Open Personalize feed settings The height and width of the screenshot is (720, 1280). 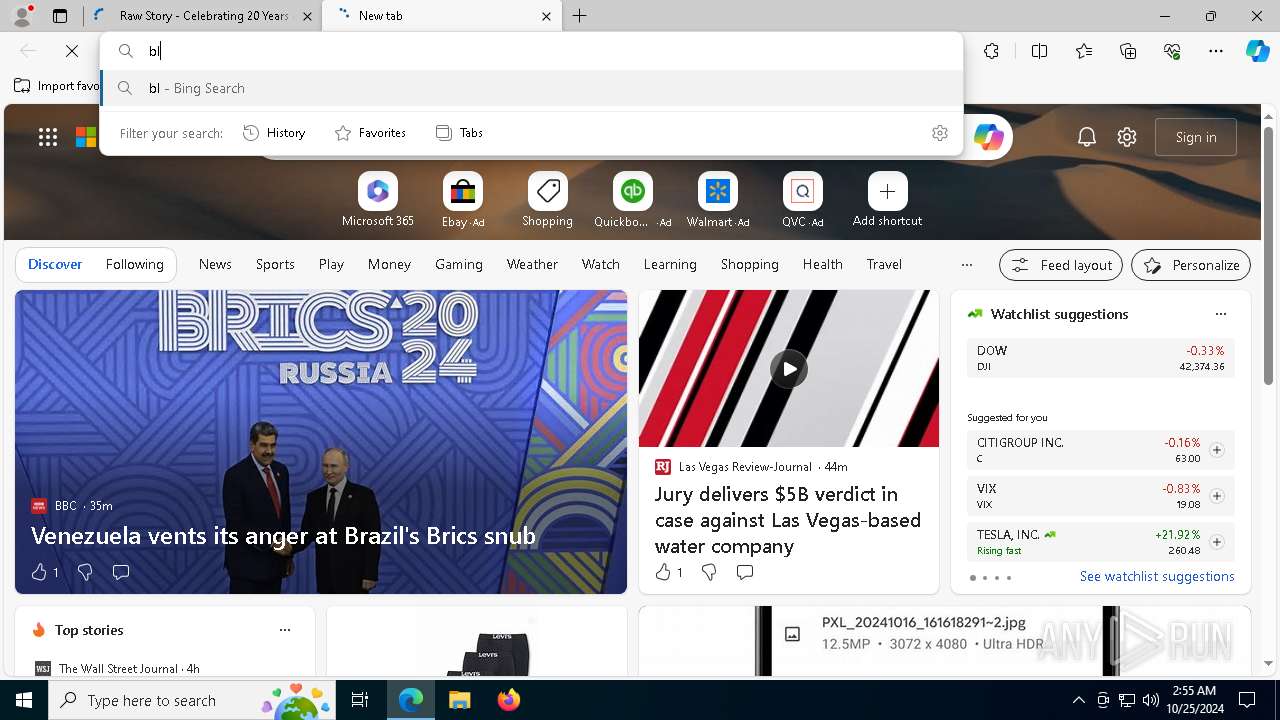pyautogui.click(x=1191, y=265)
